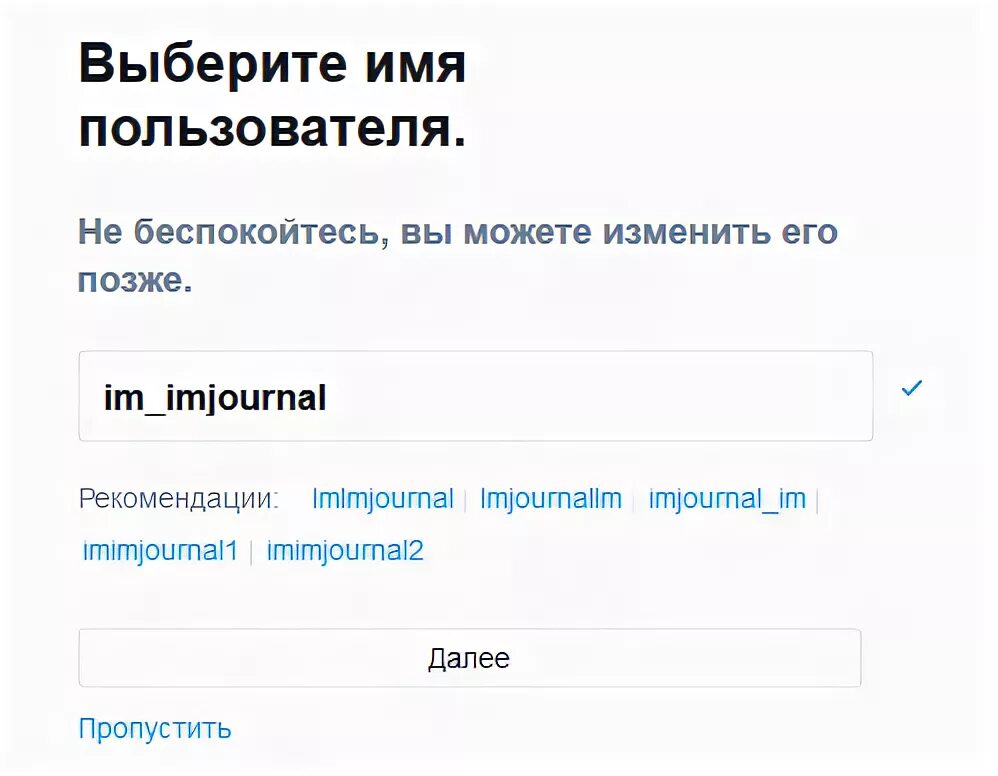Skip this step via Пропустить

[x=155, y=728]
